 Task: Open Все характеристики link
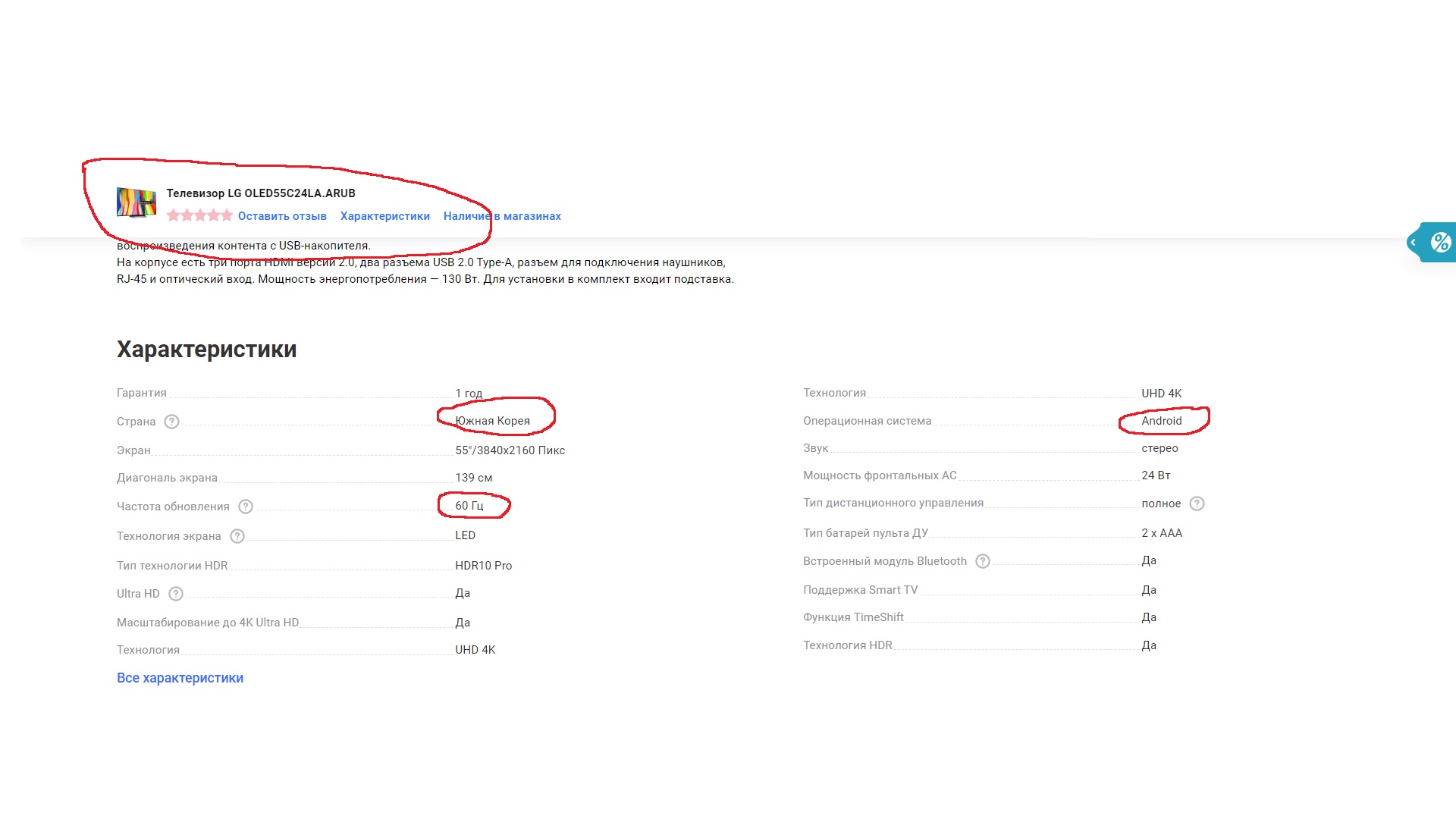coord(180,678)
